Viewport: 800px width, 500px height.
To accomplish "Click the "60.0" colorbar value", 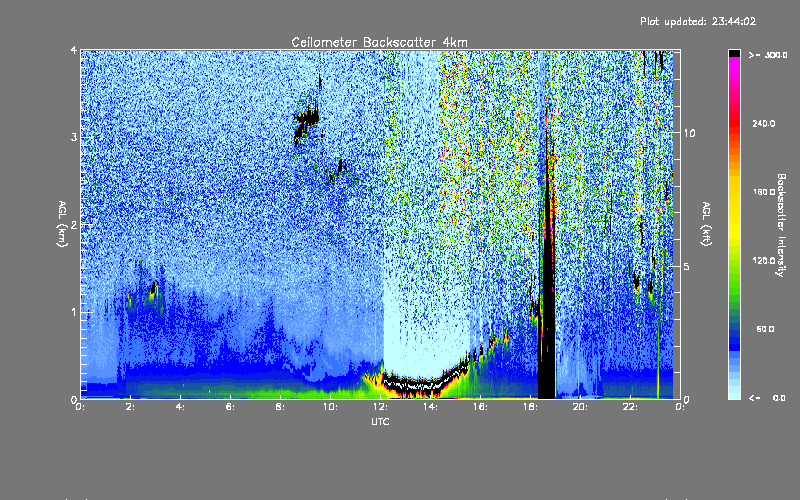I will coord(765,329).
